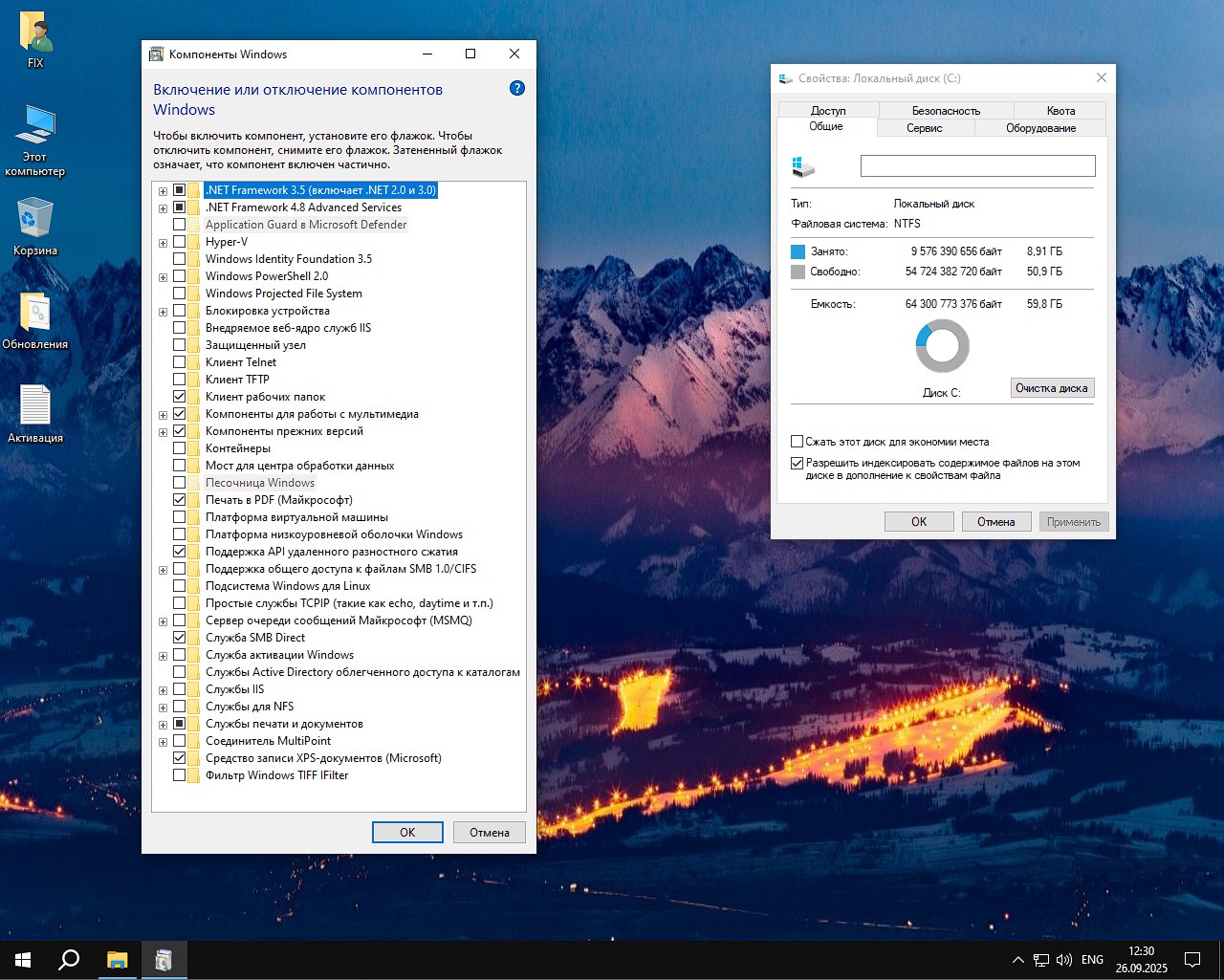Open the notification center icon
The width and height of the screenshot is (1224, 980).
pyautogui.click(x=1192, y=960)
